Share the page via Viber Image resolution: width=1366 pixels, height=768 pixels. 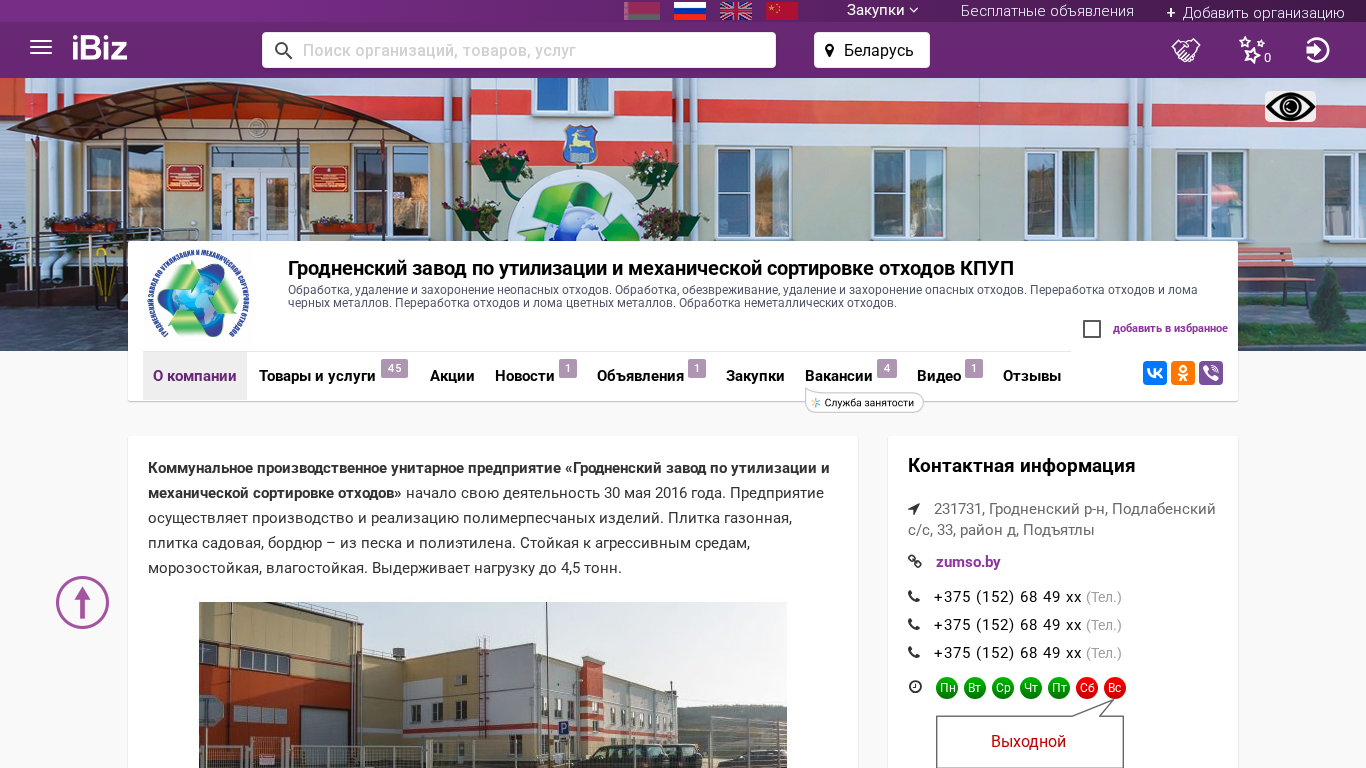(x=1211, y=373)
